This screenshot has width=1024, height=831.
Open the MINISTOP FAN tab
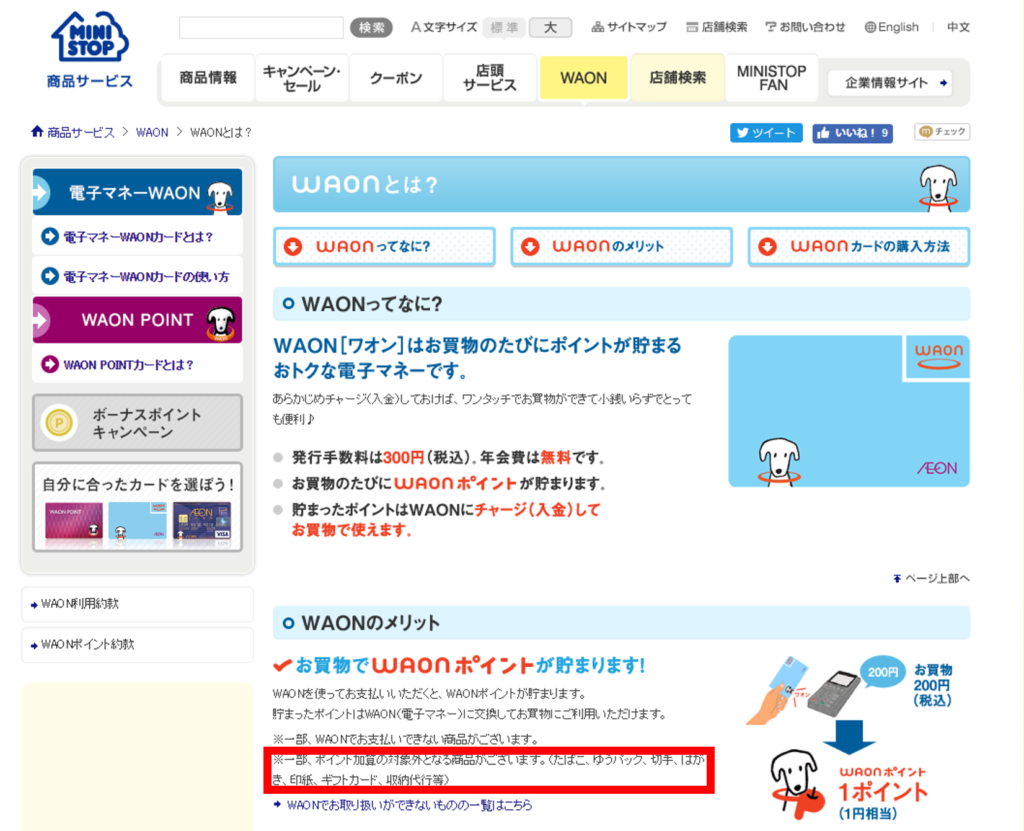[x=771, y=78]
